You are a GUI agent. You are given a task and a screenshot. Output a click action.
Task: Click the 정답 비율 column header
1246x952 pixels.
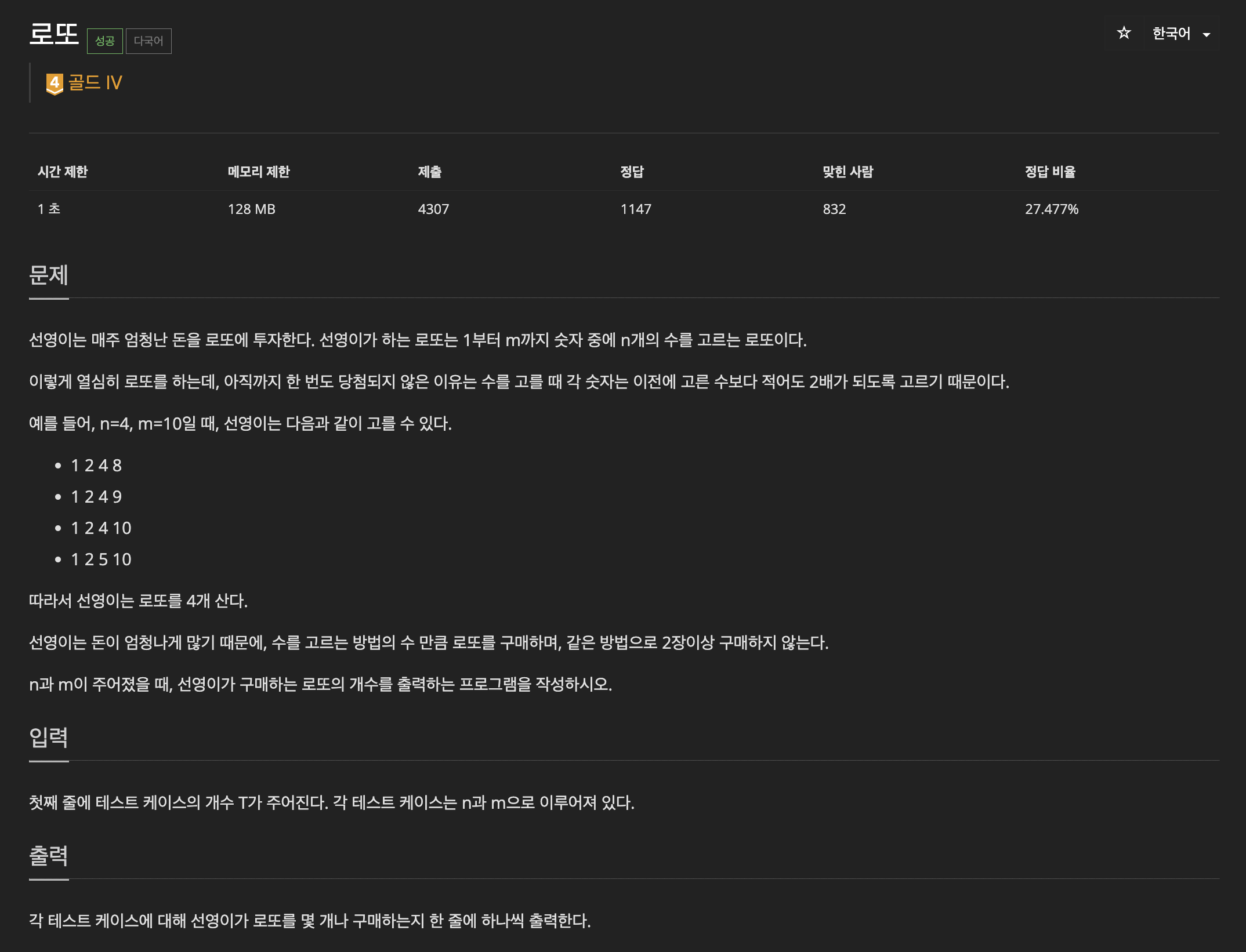1050,172
